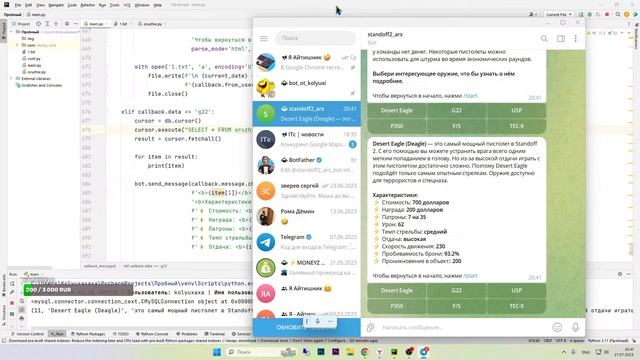Click the lower F/S bot button

point(456,306)
